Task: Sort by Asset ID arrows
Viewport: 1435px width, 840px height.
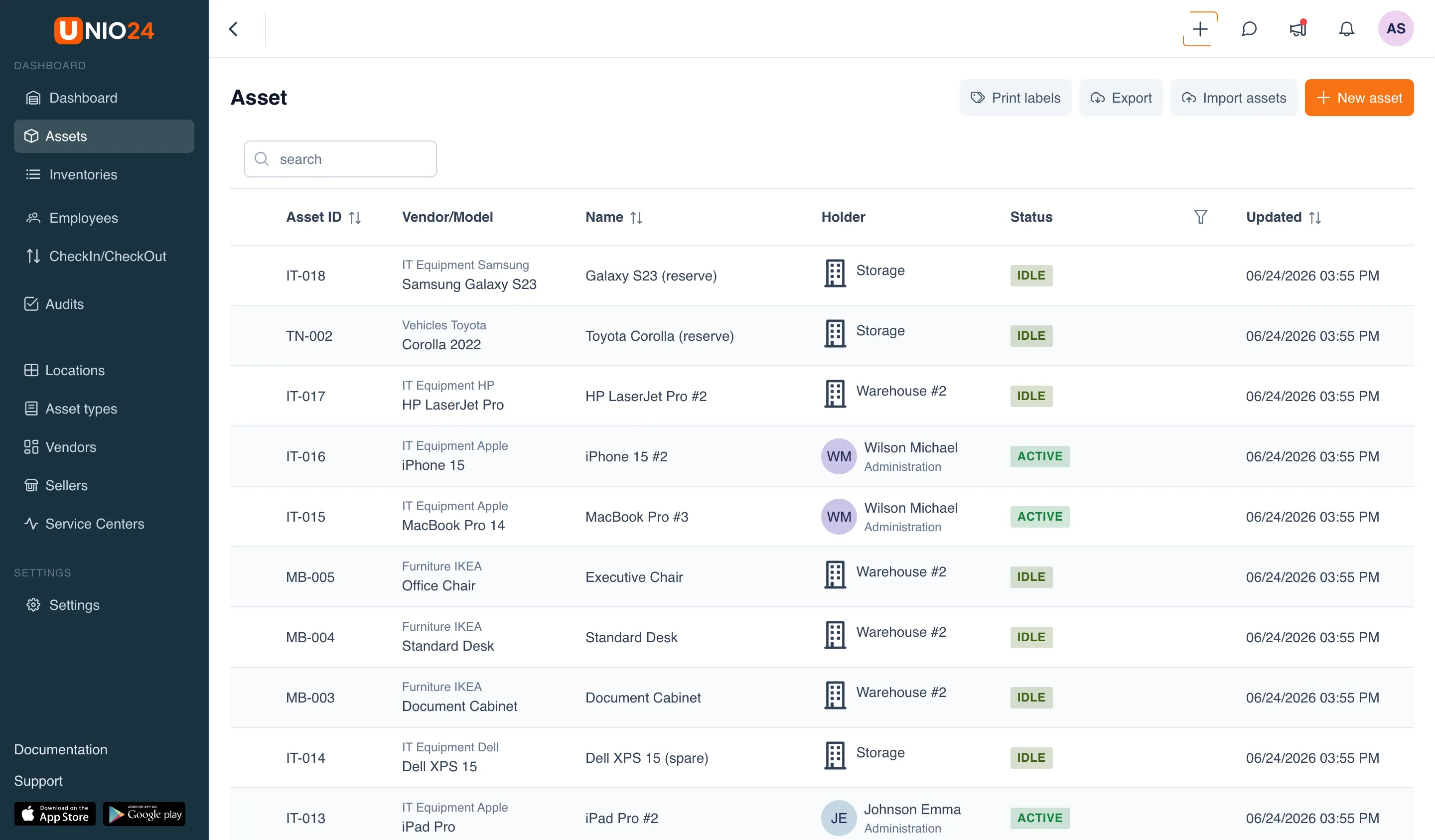Action: click(355, 218)
